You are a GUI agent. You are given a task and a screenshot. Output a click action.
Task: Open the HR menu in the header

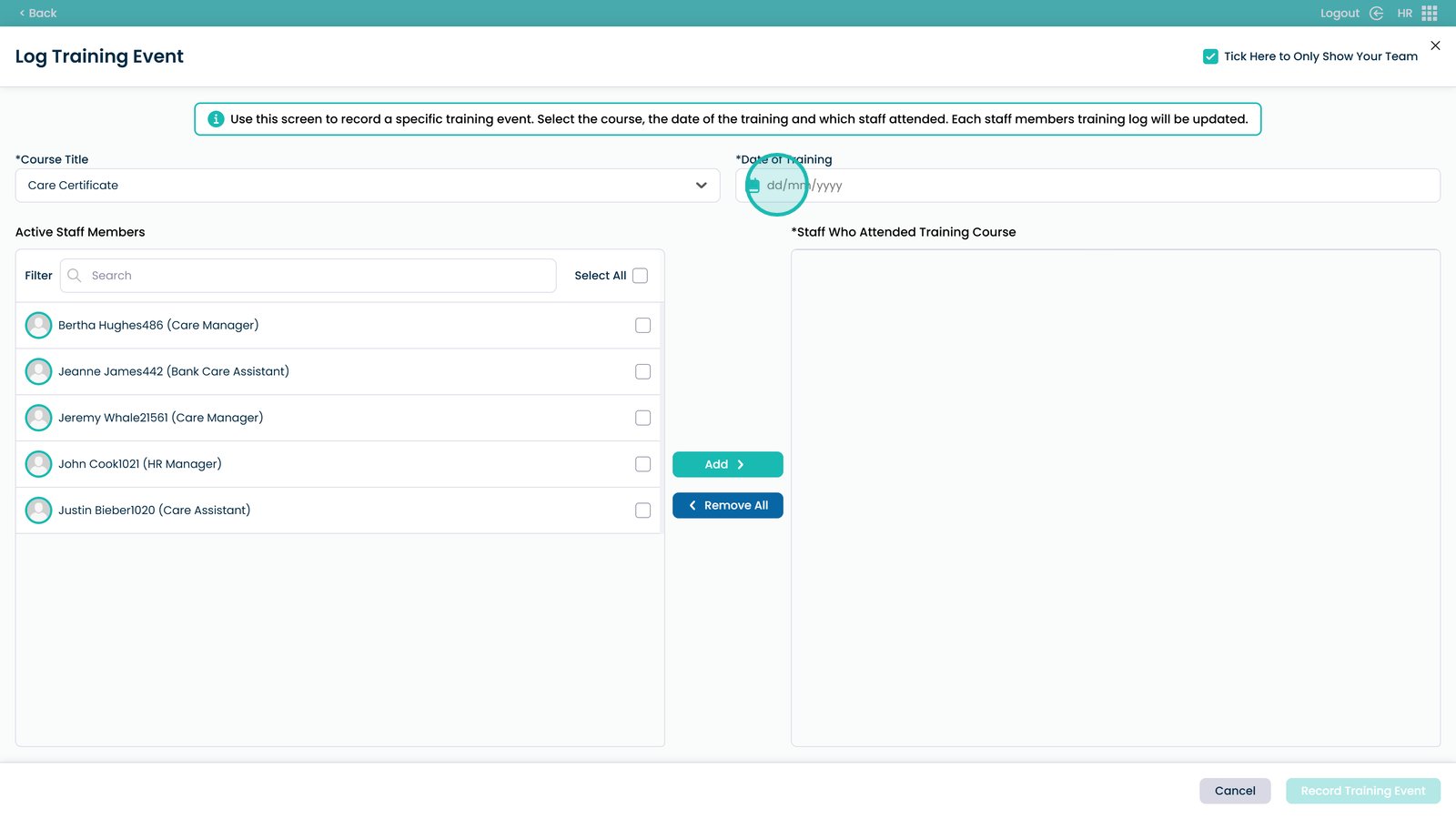click(x=1405, y=13)
